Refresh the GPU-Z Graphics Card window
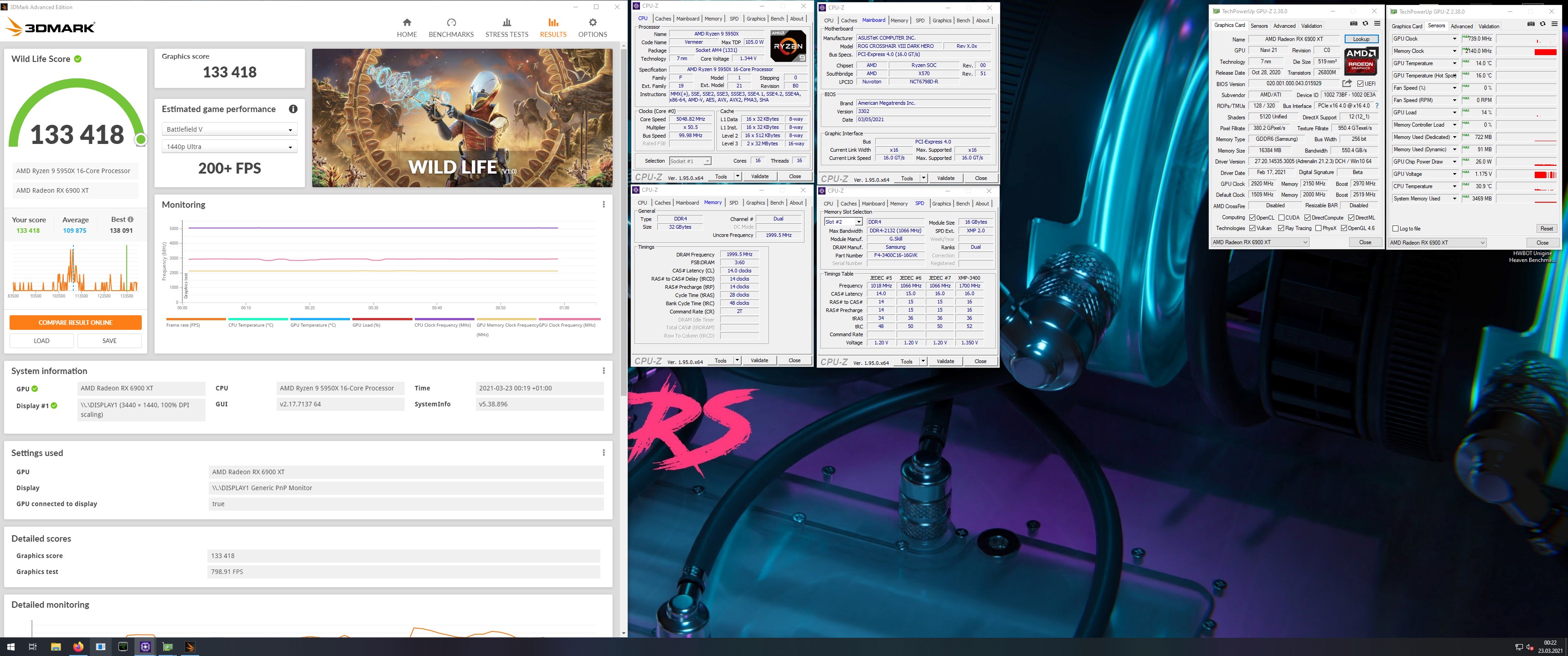 [1365, 24]
